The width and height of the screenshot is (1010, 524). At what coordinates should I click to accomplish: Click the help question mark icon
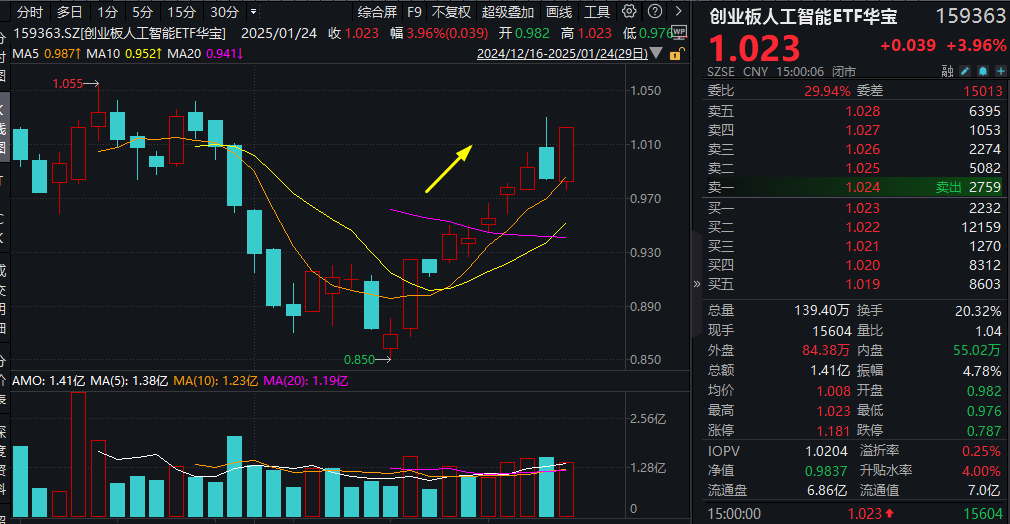(x=653, y=12)
